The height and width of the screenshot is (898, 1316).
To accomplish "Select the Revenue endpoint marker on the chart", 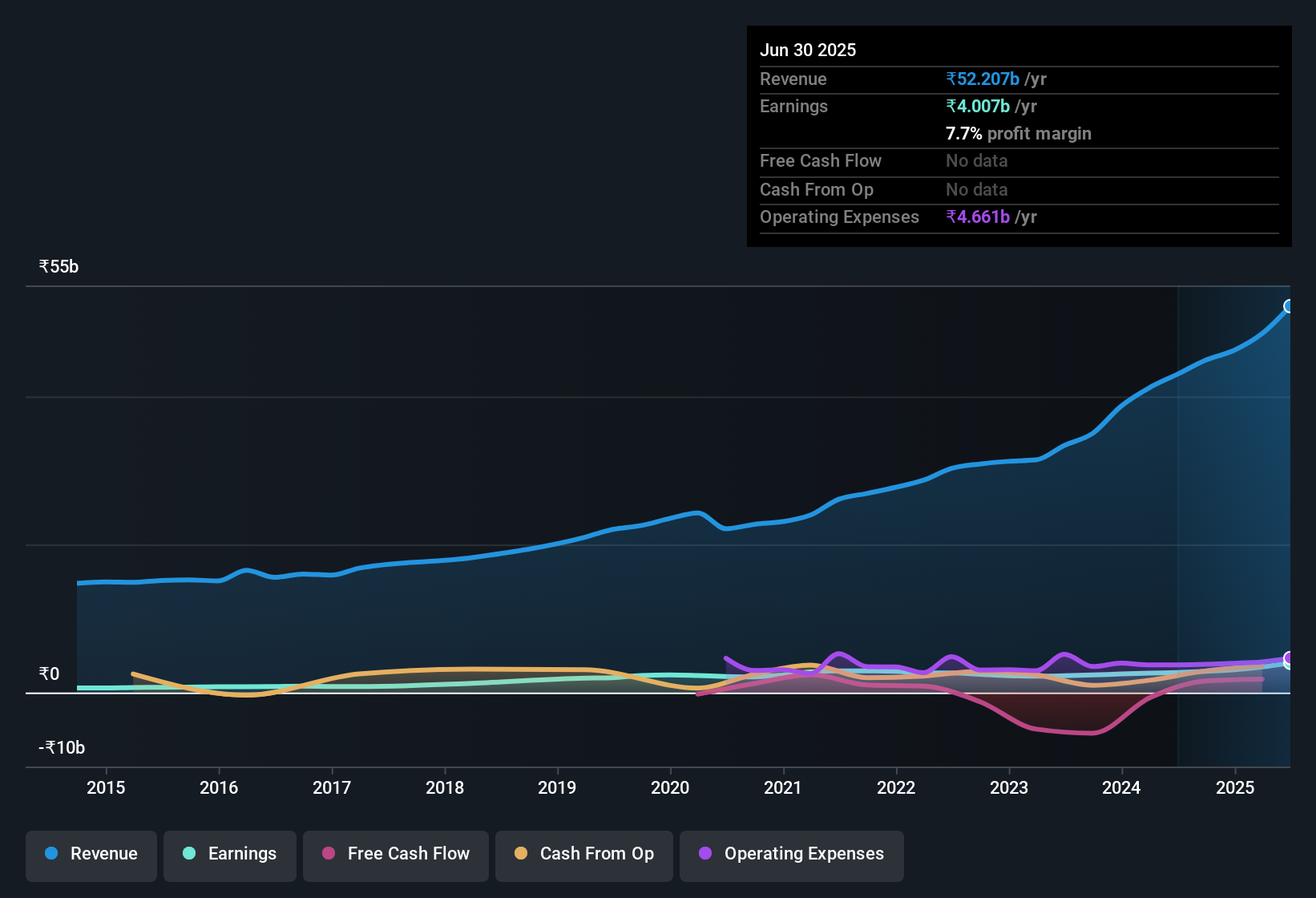I will pos(1288,305).
